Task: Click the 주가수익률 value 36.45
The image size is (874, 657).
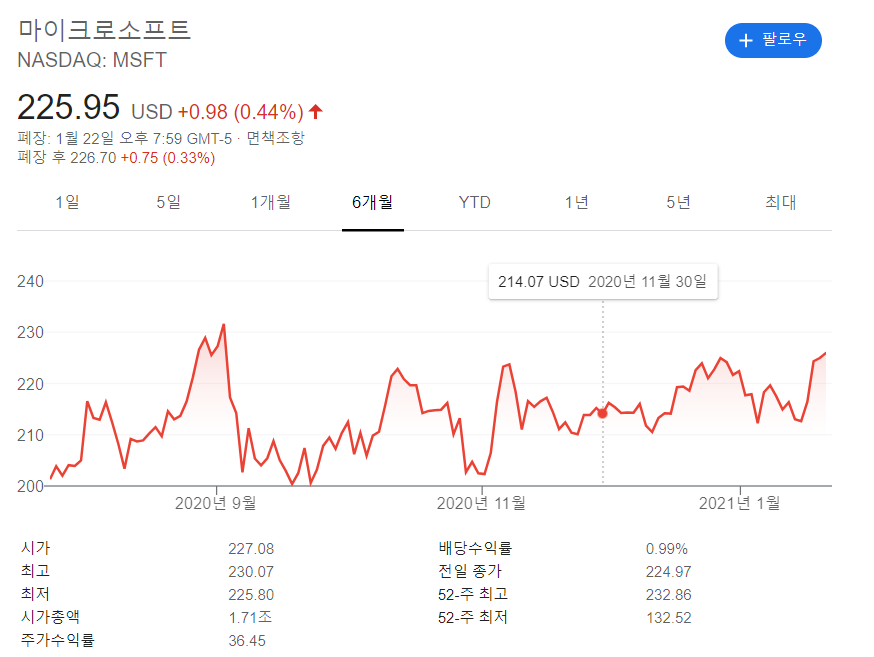Action: click(247, 641)
